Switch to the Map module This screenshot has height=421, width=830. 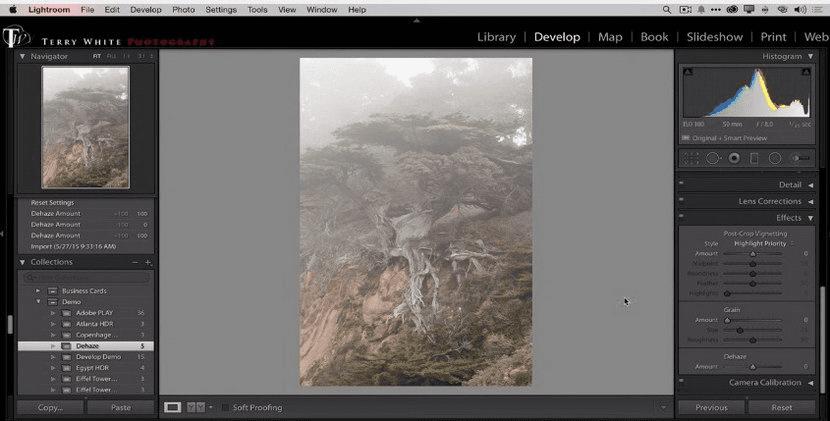(610, 37)
